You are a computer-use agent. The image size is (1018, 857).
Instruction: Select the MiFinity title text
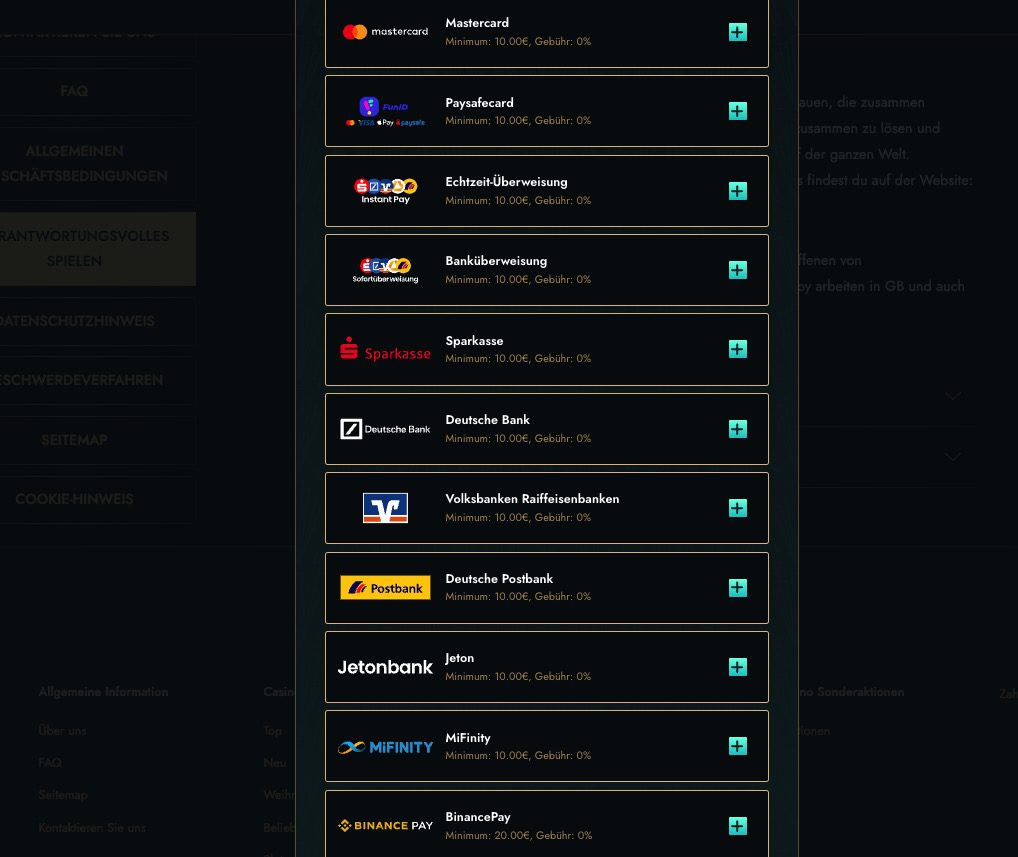[468, 738]
